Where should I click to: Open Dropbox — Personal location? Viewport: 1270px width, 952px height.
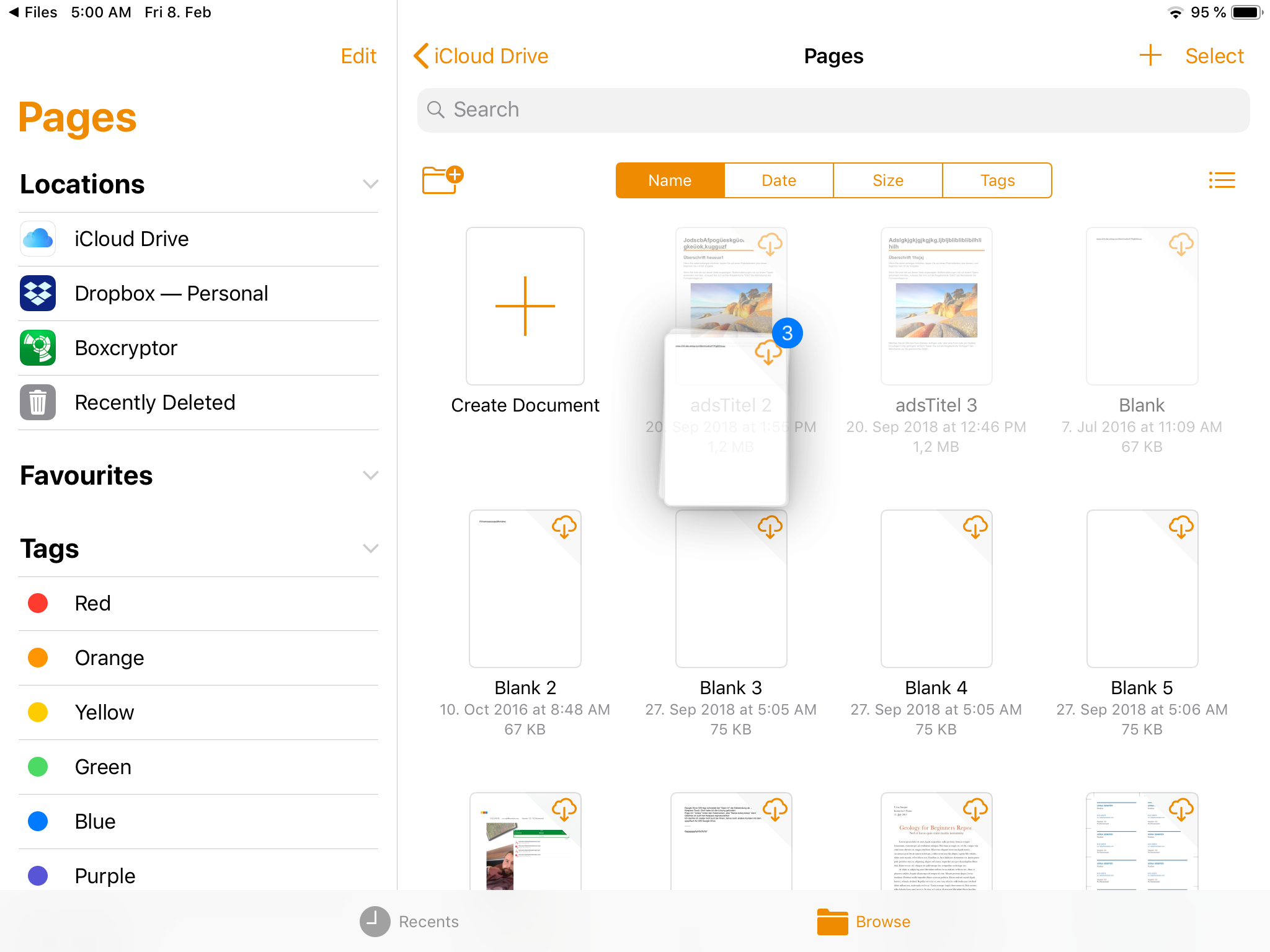tap(171, 293)
